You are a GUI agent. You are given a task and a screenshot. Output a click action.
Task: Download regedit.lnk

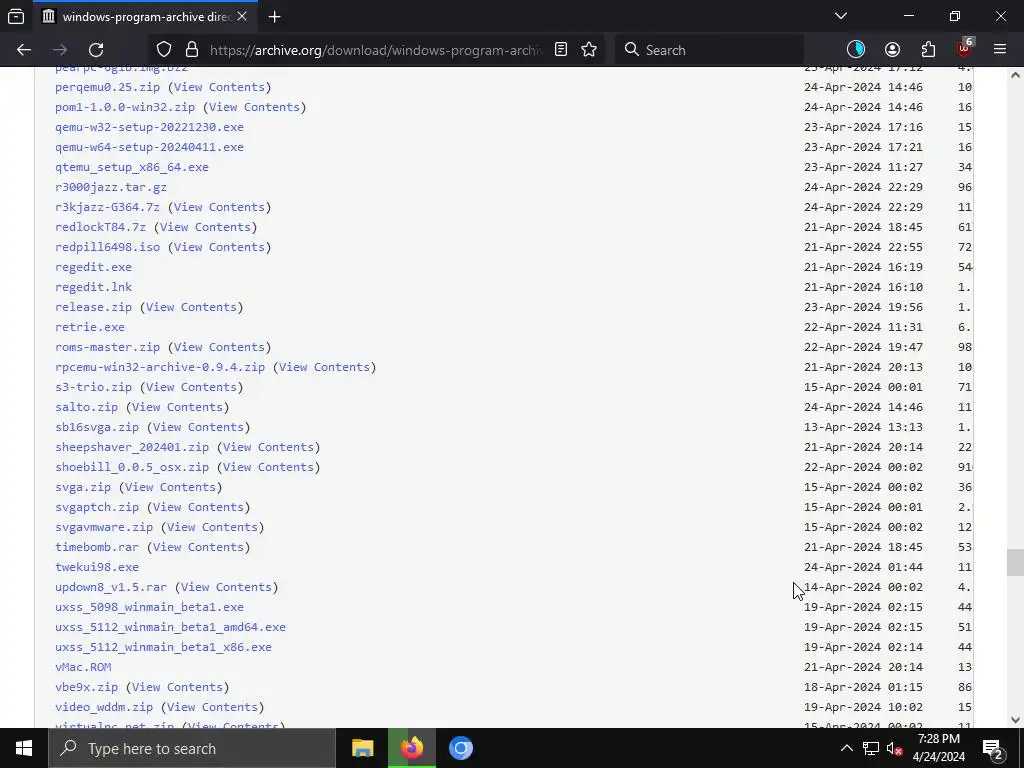click(x=93, y=287)
